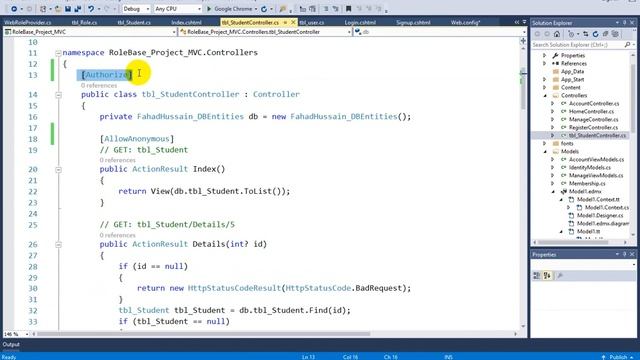640x360 pixels.
Task: Click the Categorized icon in Properties panel
Action: [x=537, y=276]
